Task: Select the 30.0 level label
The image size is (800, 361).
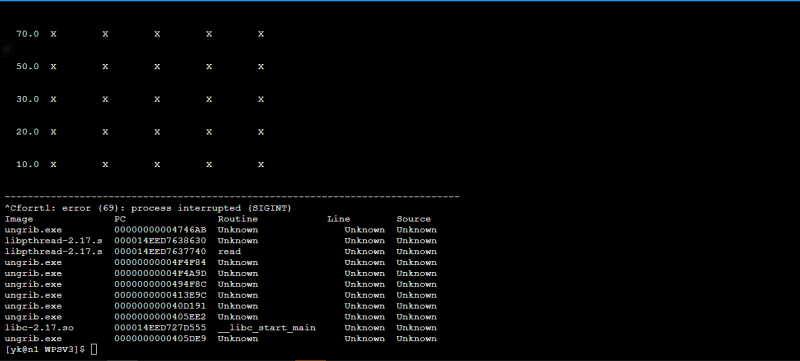Action: coord(28,99)
